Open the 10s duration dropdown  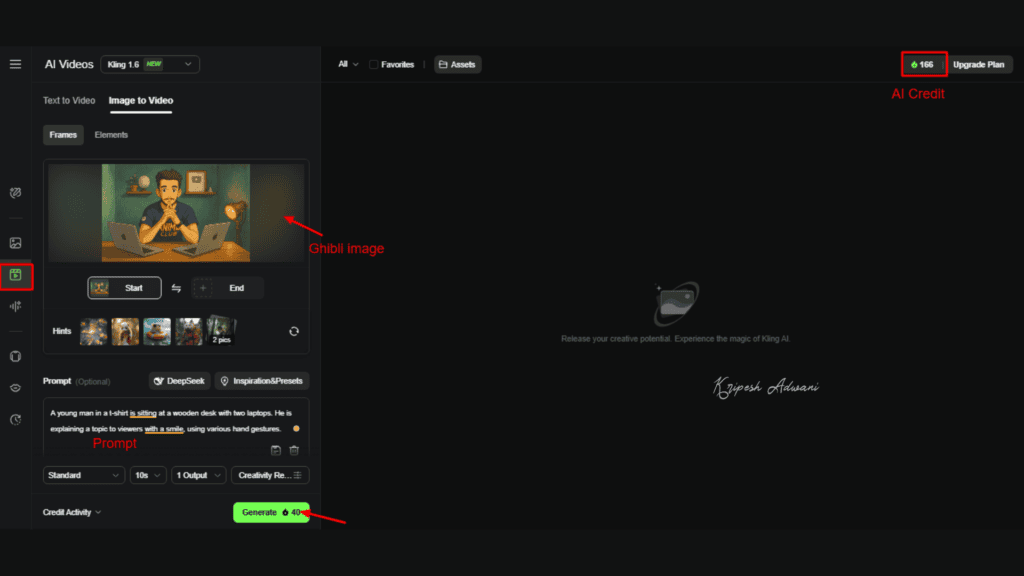pos(147,475)
